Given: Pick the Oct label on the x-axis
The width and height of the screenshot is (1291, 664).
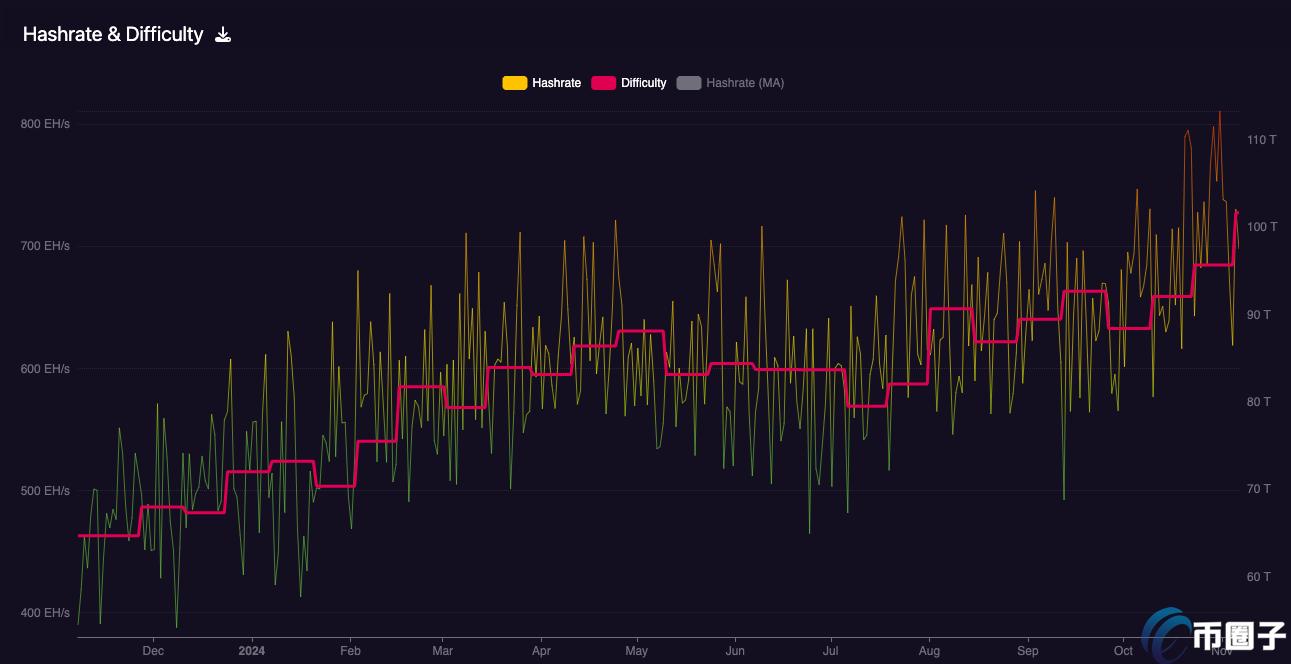Looking at the screenshot, I should pyautogui.click(x=1124, y=650).
